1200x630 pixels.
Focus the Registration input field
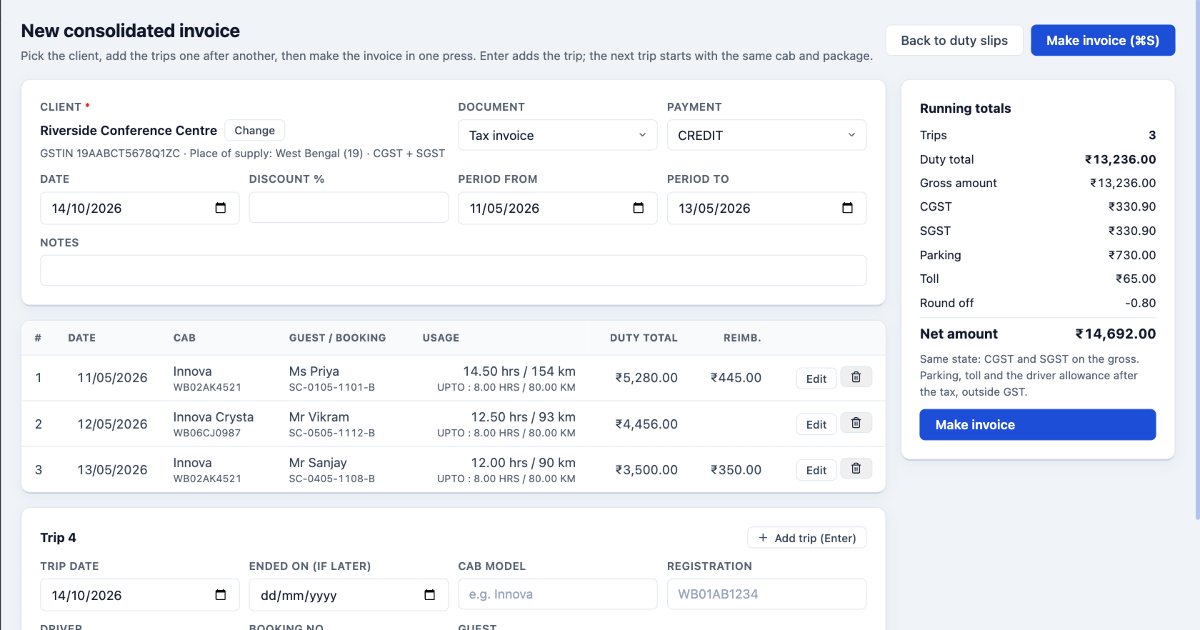coord(767,594)
